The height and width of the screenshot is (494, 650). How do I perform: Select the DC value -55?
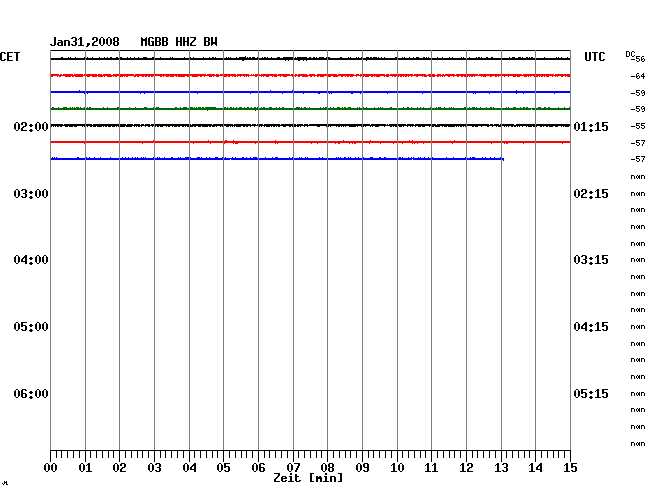(x=638, y=126)
